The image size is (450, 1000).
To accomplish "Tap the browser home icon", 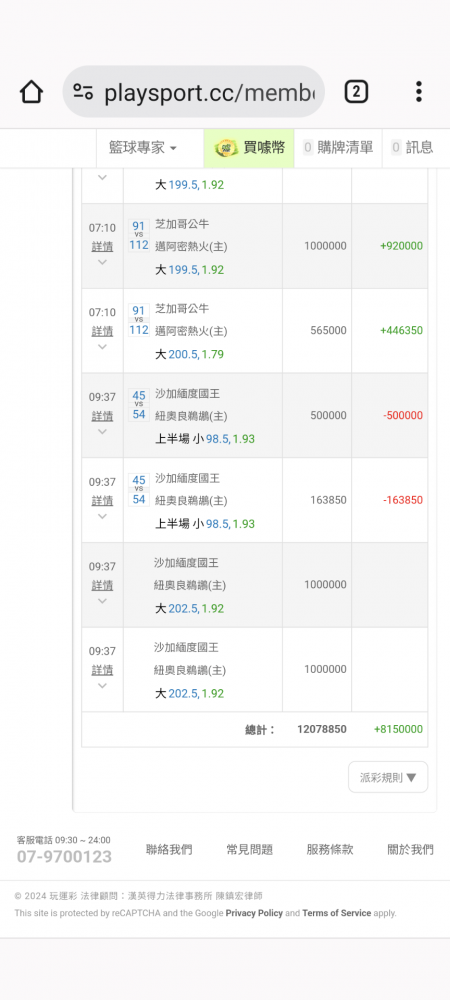I will coord(31,92).
